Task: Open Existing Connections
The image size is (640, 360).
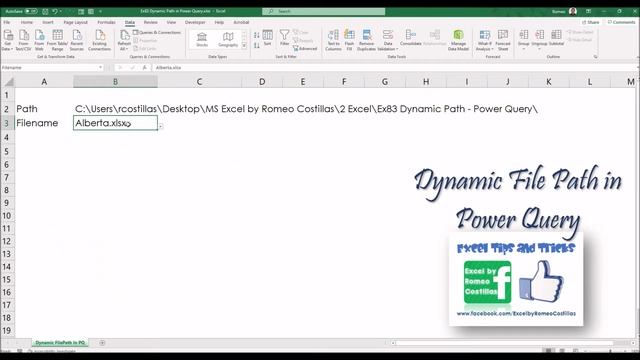Action: 100,40
